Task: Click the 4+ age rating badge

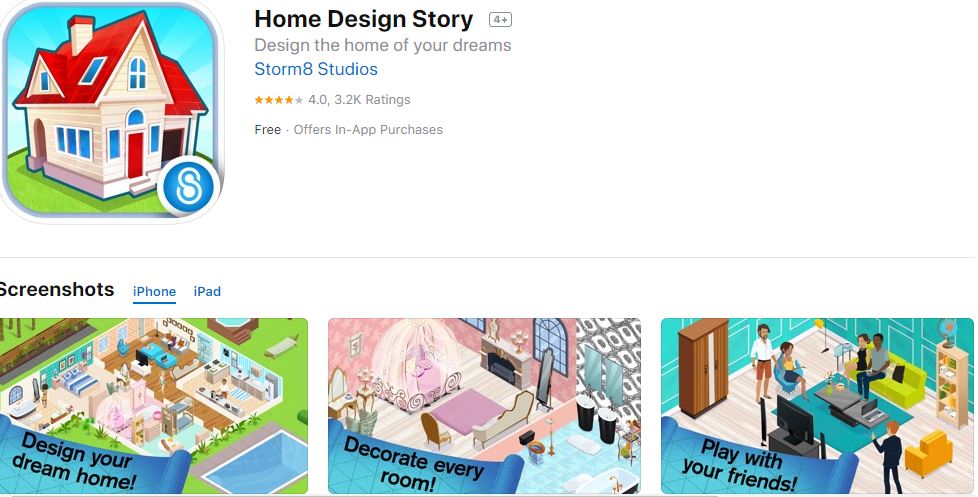Action: pos(500,20)
